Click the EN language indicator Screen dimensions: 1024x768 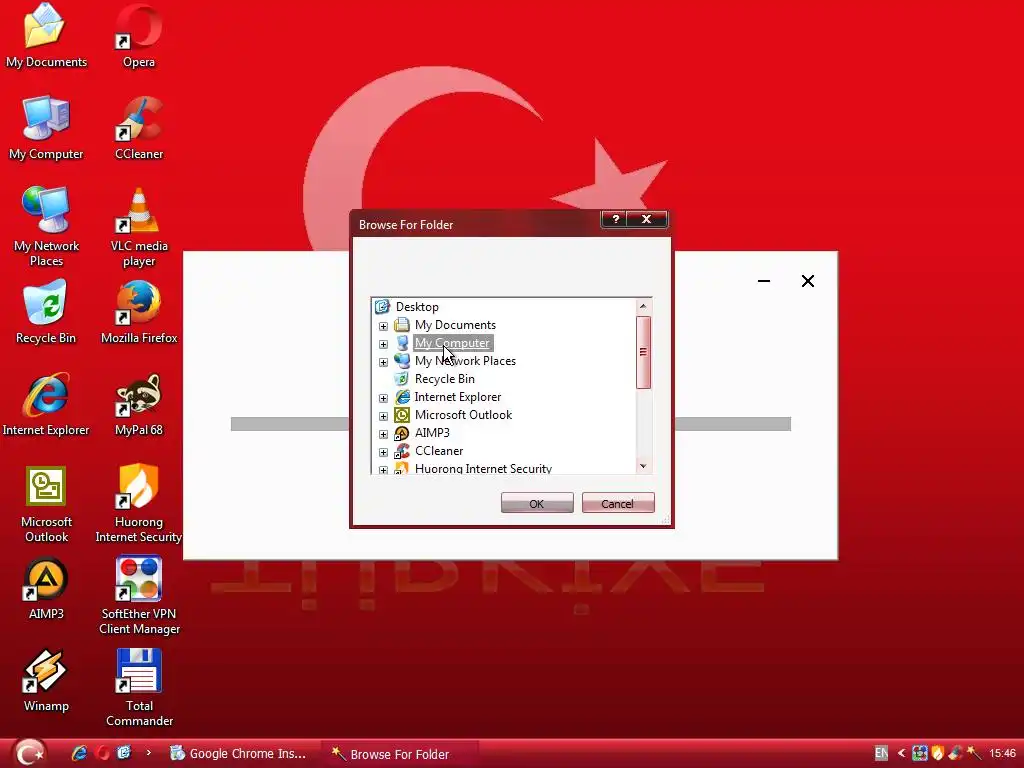point(881,753)
